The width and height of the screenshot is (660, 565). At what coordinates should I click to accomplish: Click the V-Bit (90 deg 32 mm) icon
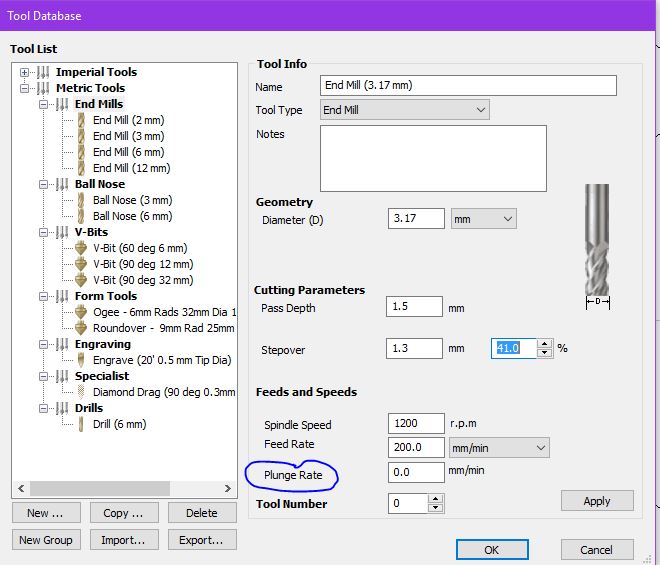[x=81, y=280]
